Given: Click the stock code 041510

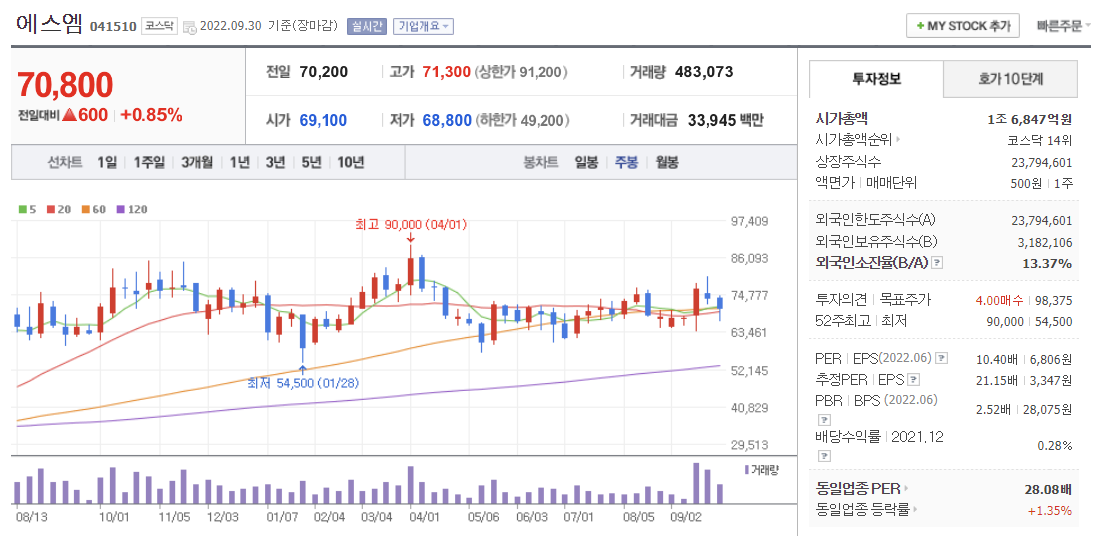Looking at the screenshot, I should [x=113, y=28].
